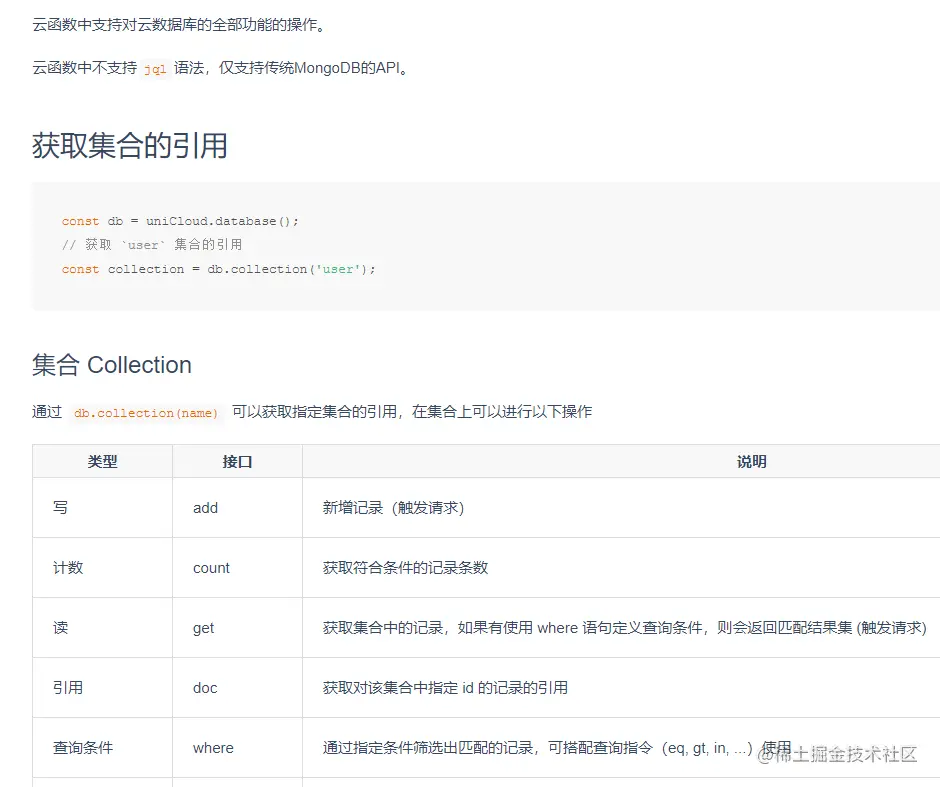This screenshot has width=940, height=787.
Task: Click the 接口 table header
Action: click(237, 461)
